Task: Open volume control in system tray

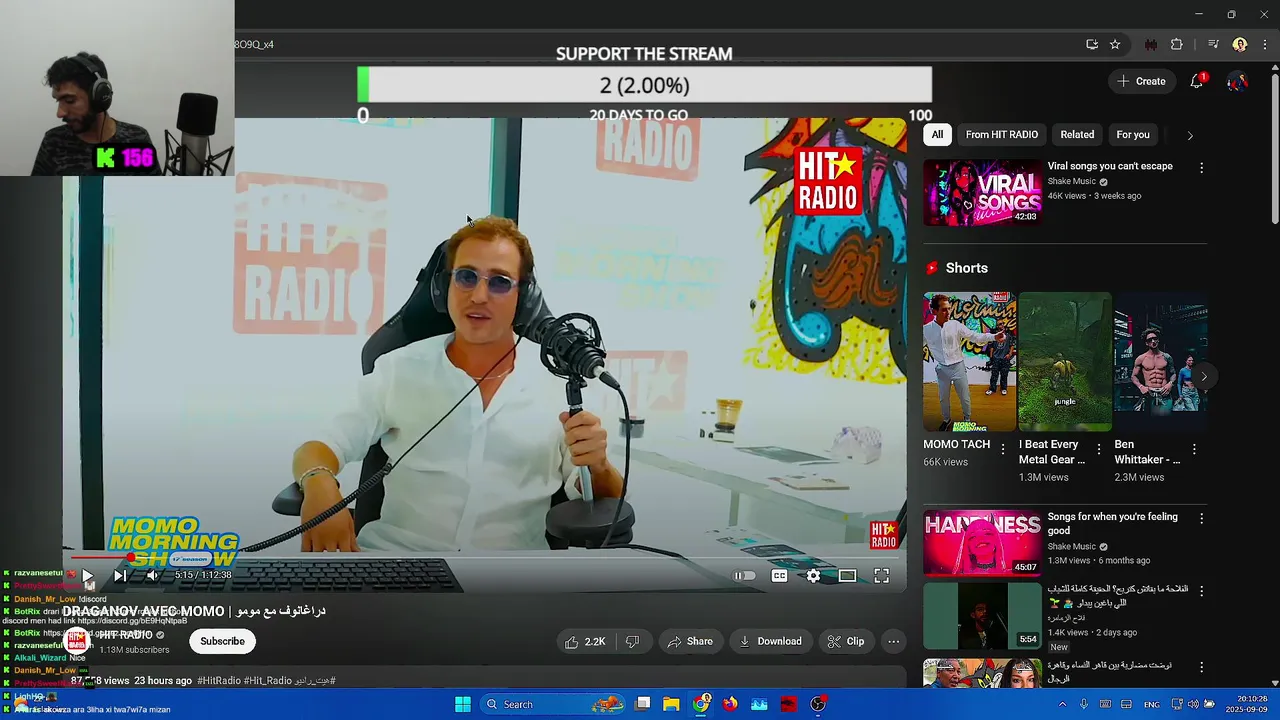Action: coord(1193,704)
